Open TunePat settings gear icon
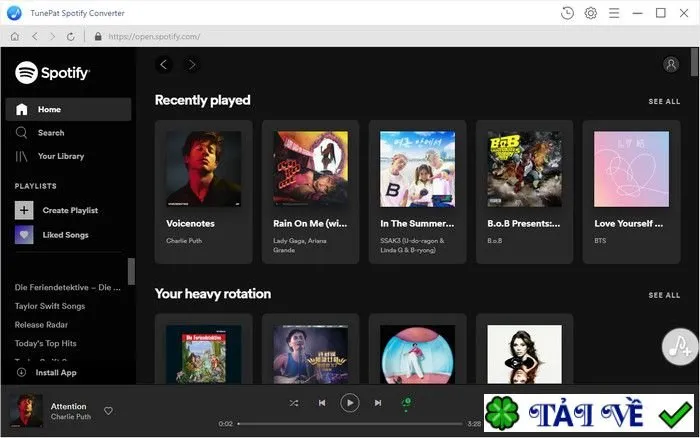 pyautogui.click(x=591, y=13)
